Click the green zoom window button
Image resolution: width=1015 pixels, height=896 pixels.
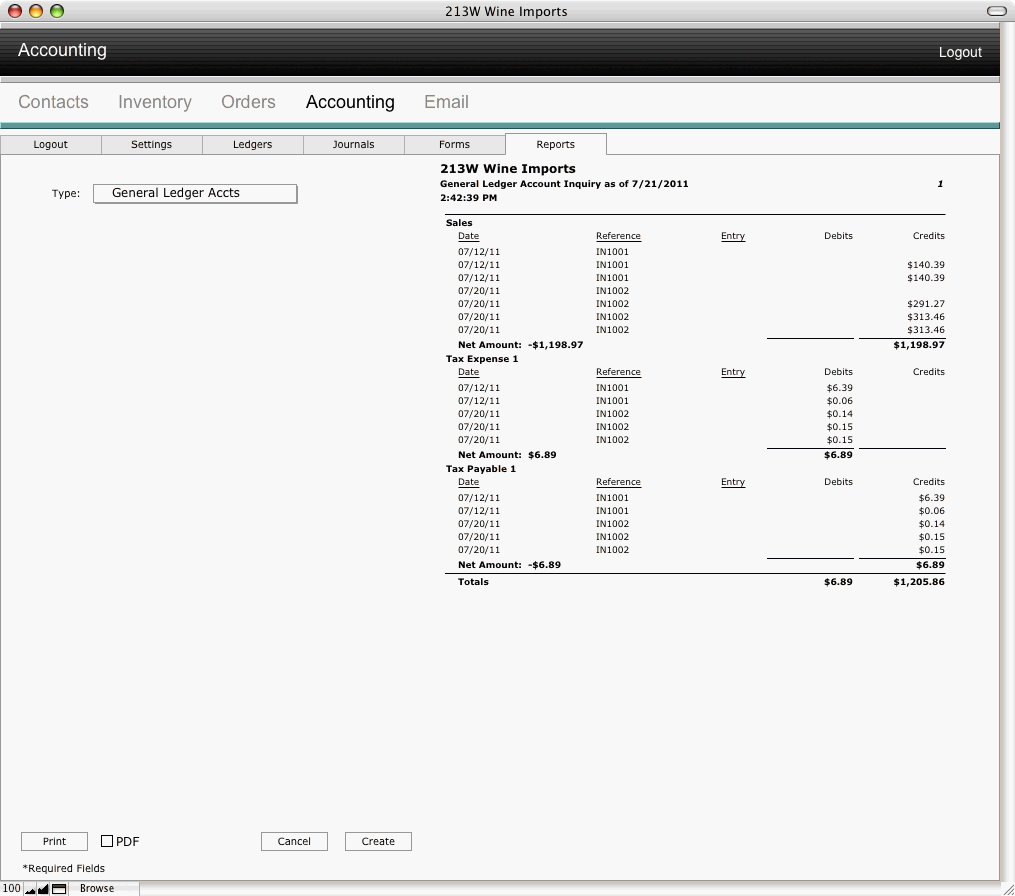pos(57,11)
